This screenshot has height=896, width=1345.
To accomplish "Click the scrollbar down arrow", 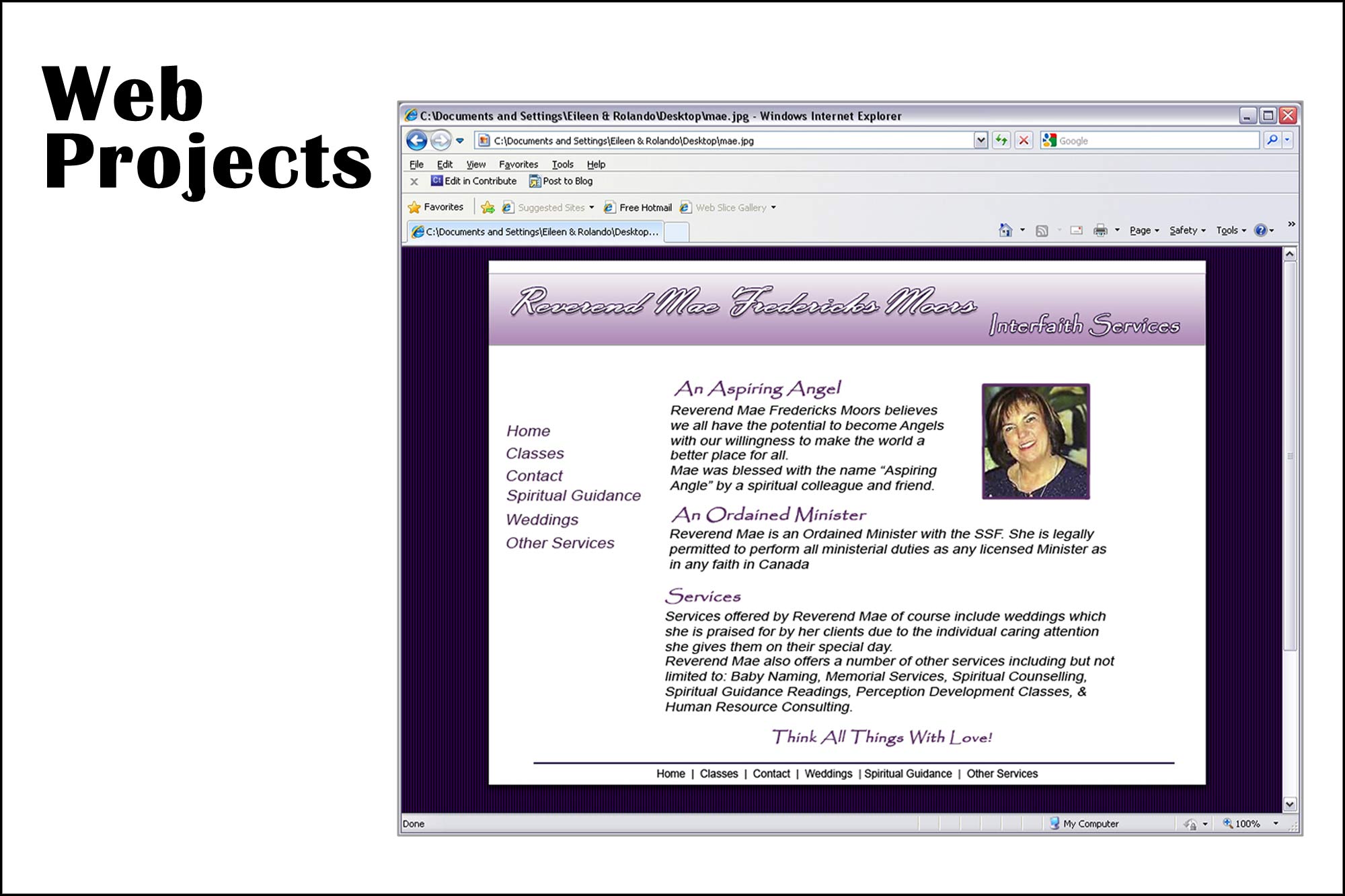I will (1289, 804).
